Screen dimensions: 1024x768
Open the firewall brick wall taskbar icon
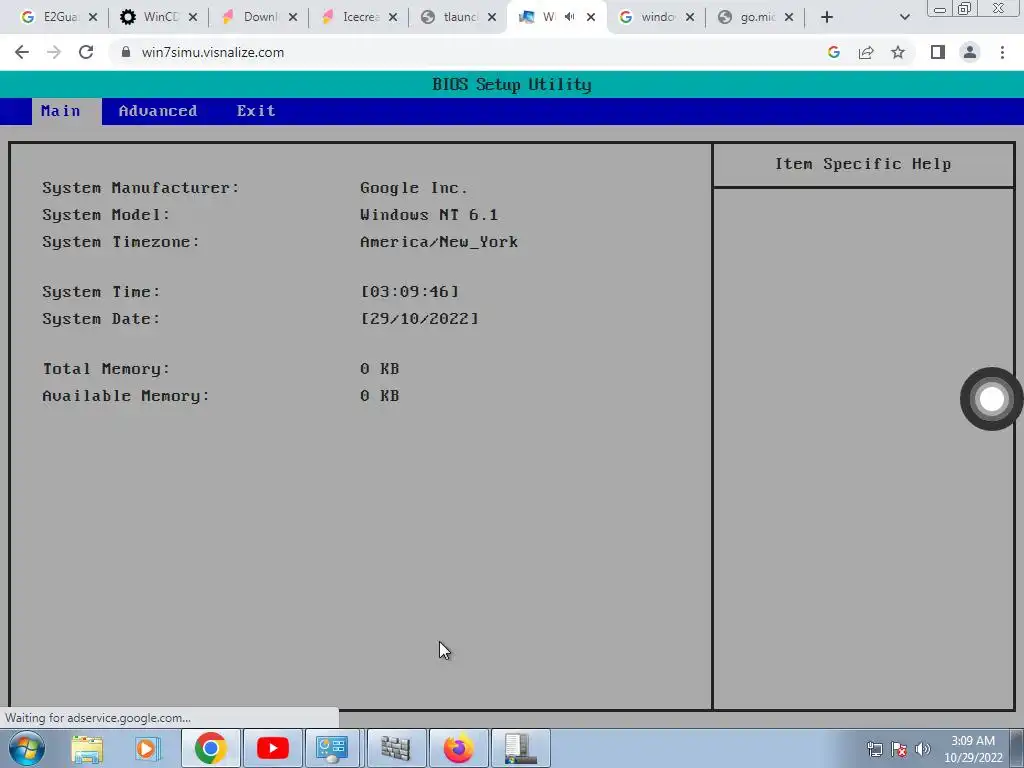pyautogui.click(x=396, y=748)
